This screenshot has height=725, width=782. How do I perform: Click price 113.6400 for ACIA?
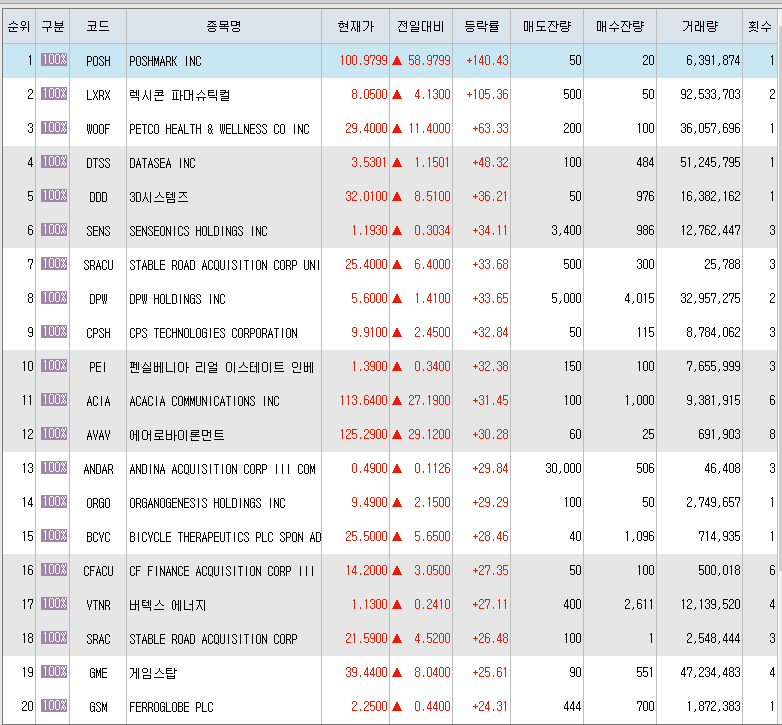(x=364, y=400)
